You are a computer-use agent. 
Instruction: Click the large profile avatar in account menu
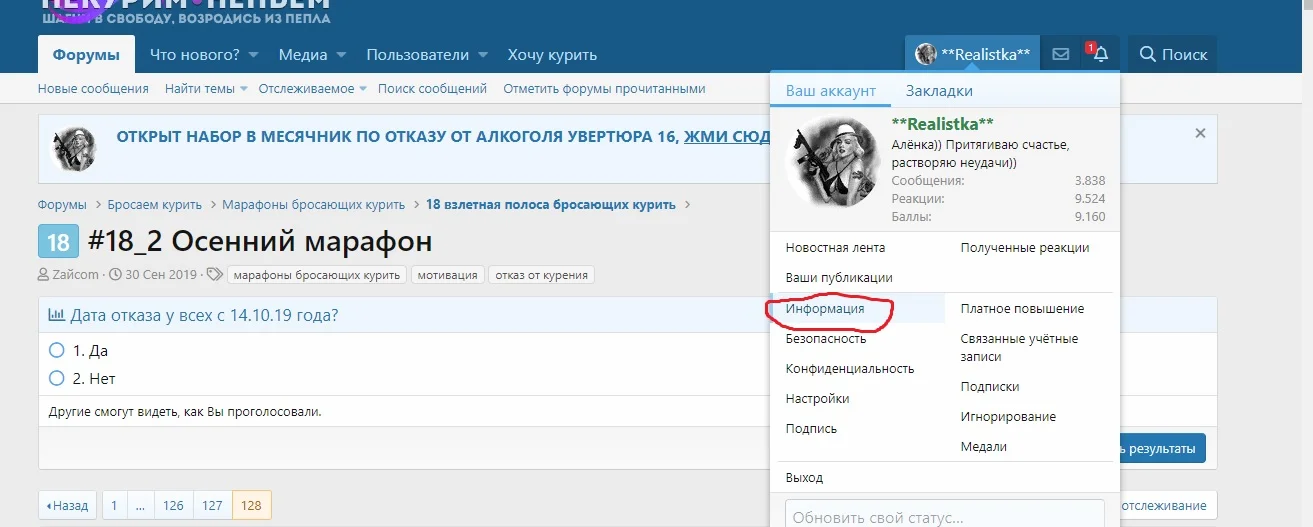tap(831, 163)
